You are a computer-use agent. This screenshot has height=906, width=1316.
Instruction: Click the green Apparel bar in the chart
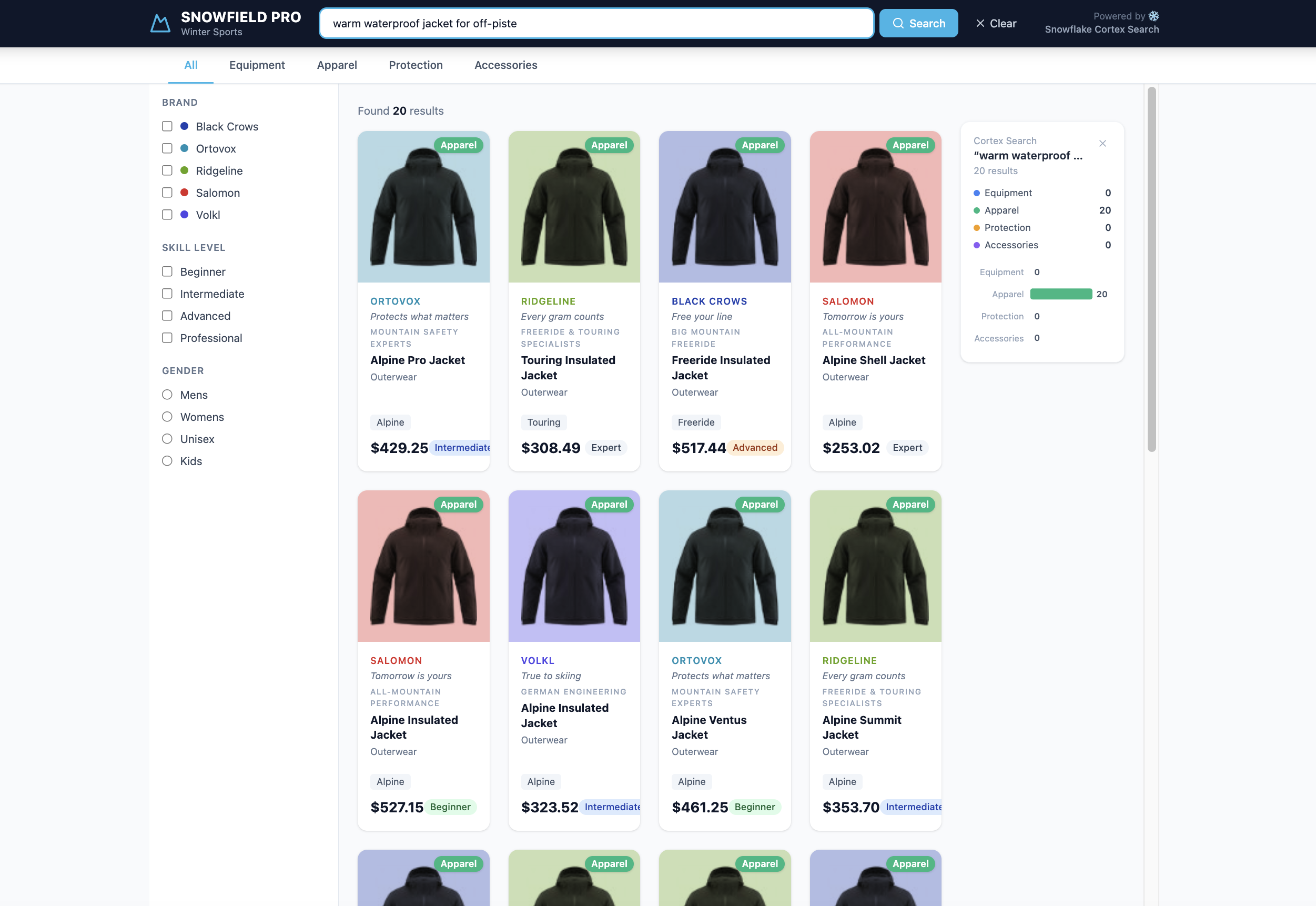pos(1060,294)
